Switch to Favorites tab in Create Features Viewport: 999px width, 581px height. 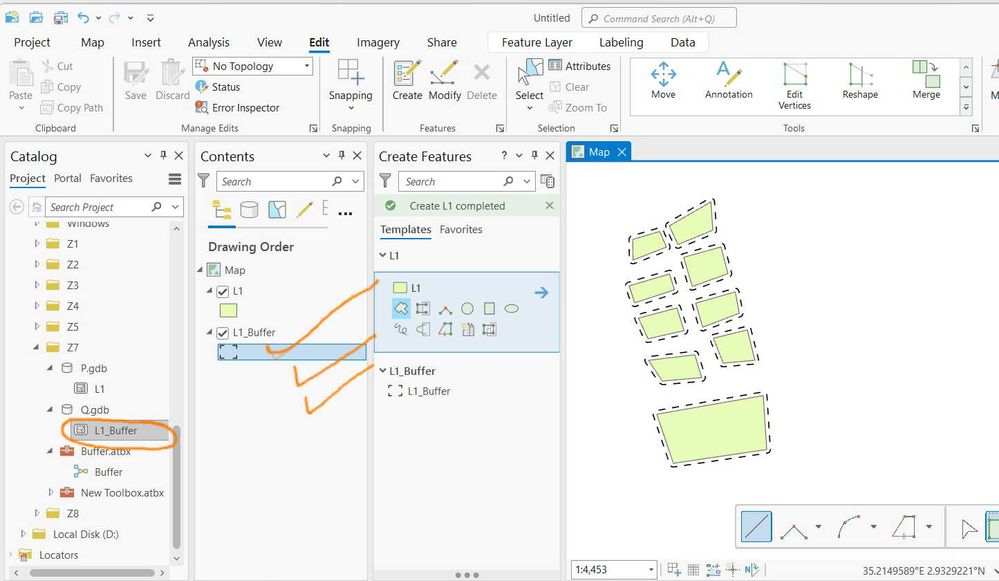[x=461, y=229]
